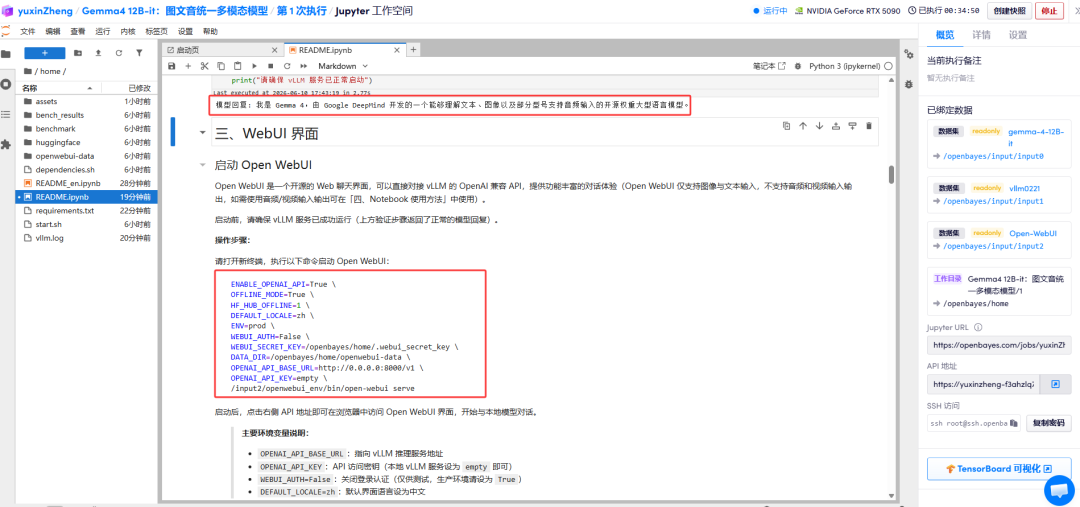Delete the active cell with trash icon
Viewport: 1080px width, 507px height.
(869, 126)
